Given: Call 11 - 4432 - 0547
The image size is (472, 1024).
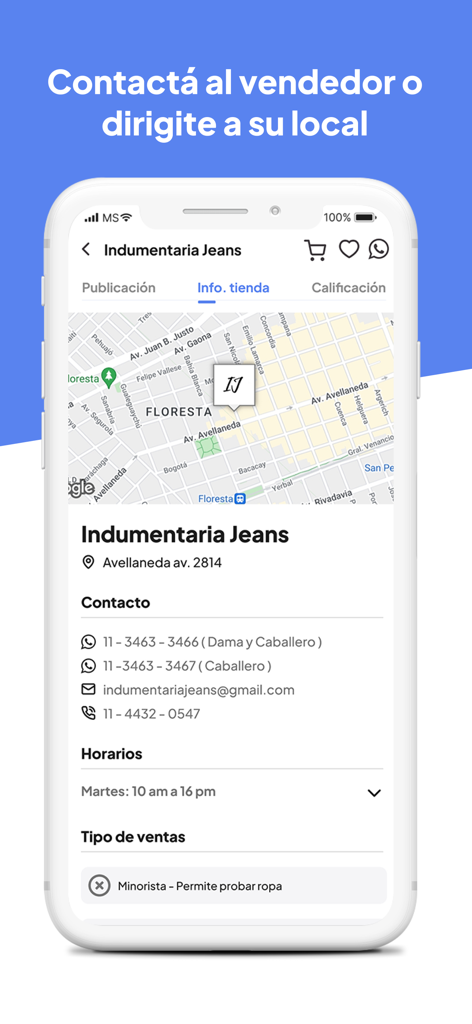Looking at the screenshot, I should 151,713.
